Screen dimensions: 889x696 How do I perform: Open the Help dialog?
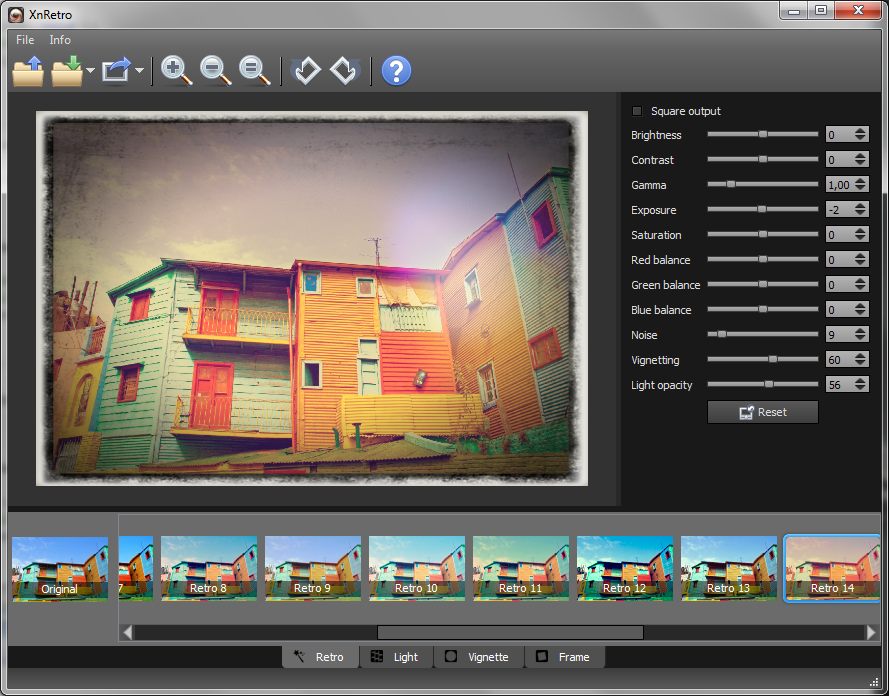coord(396,70)
